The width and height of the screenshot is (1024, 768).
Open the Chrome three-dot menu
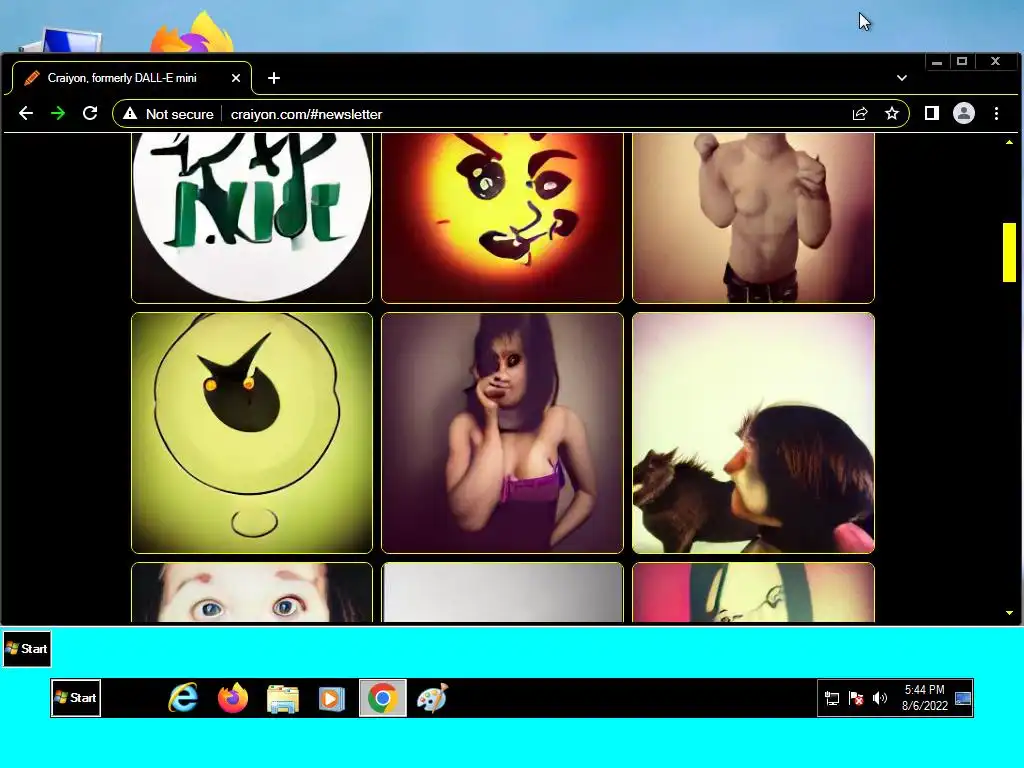[997, 114]
